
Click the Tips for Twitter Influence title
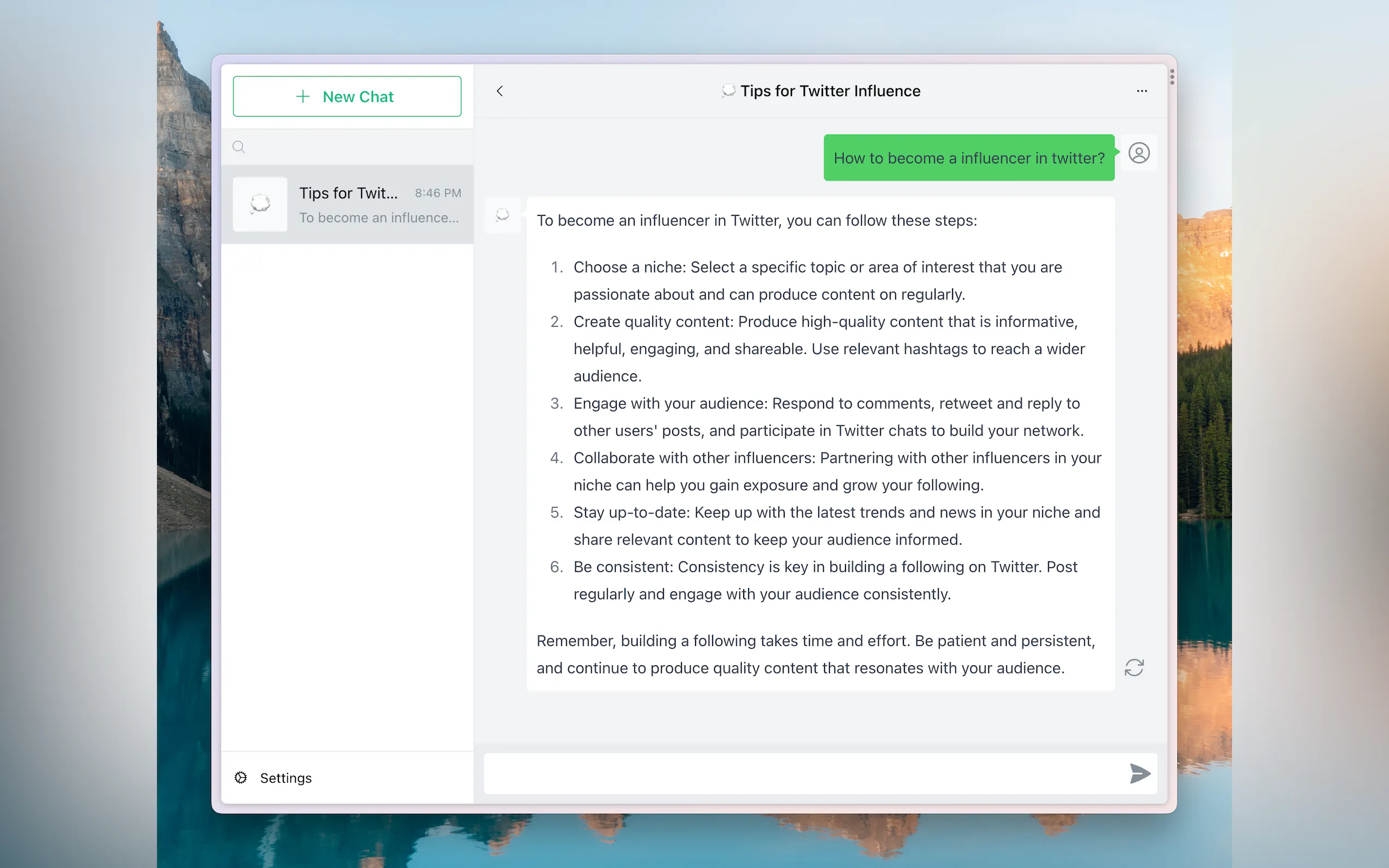click(830, 91)
